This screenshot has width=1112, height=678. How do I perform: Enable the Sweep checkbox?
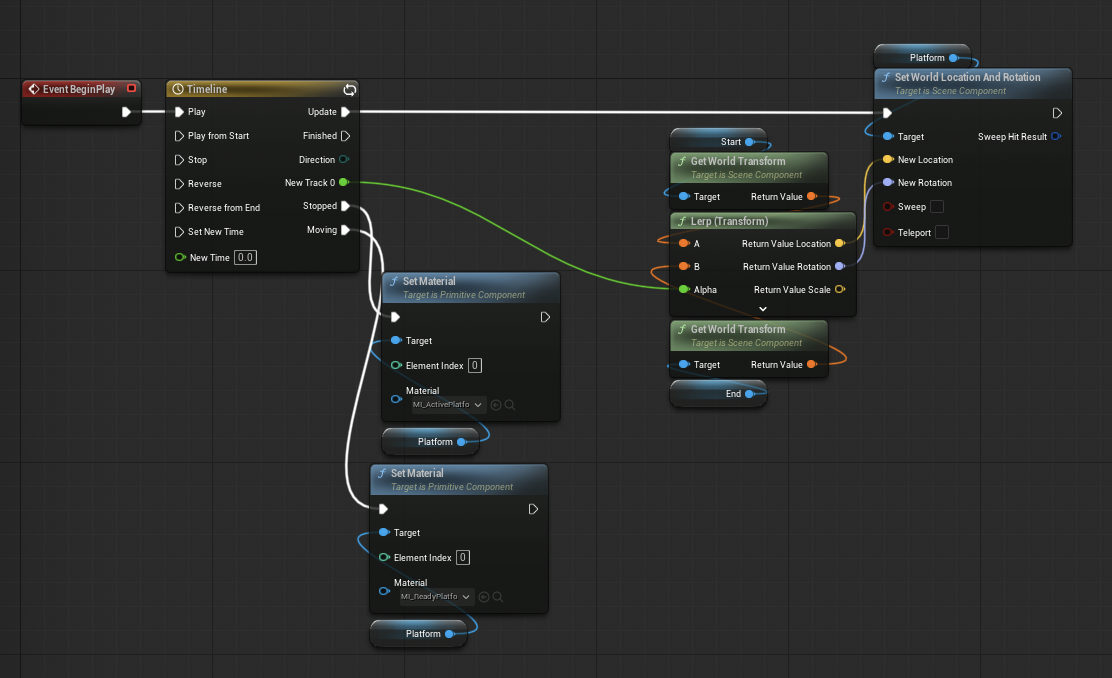[x=937, y=206]
